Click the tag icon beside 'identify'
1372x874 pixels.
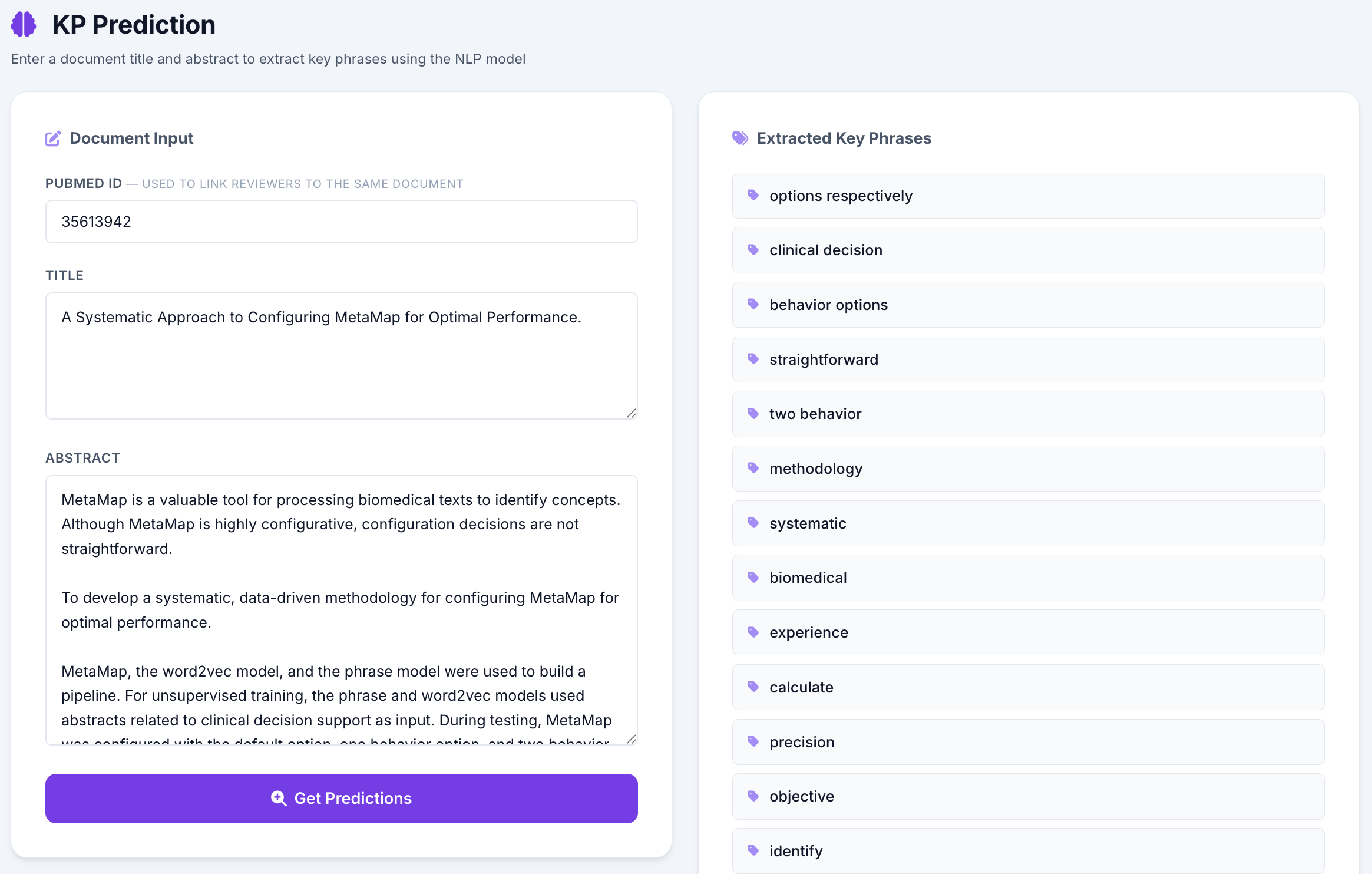753,850
